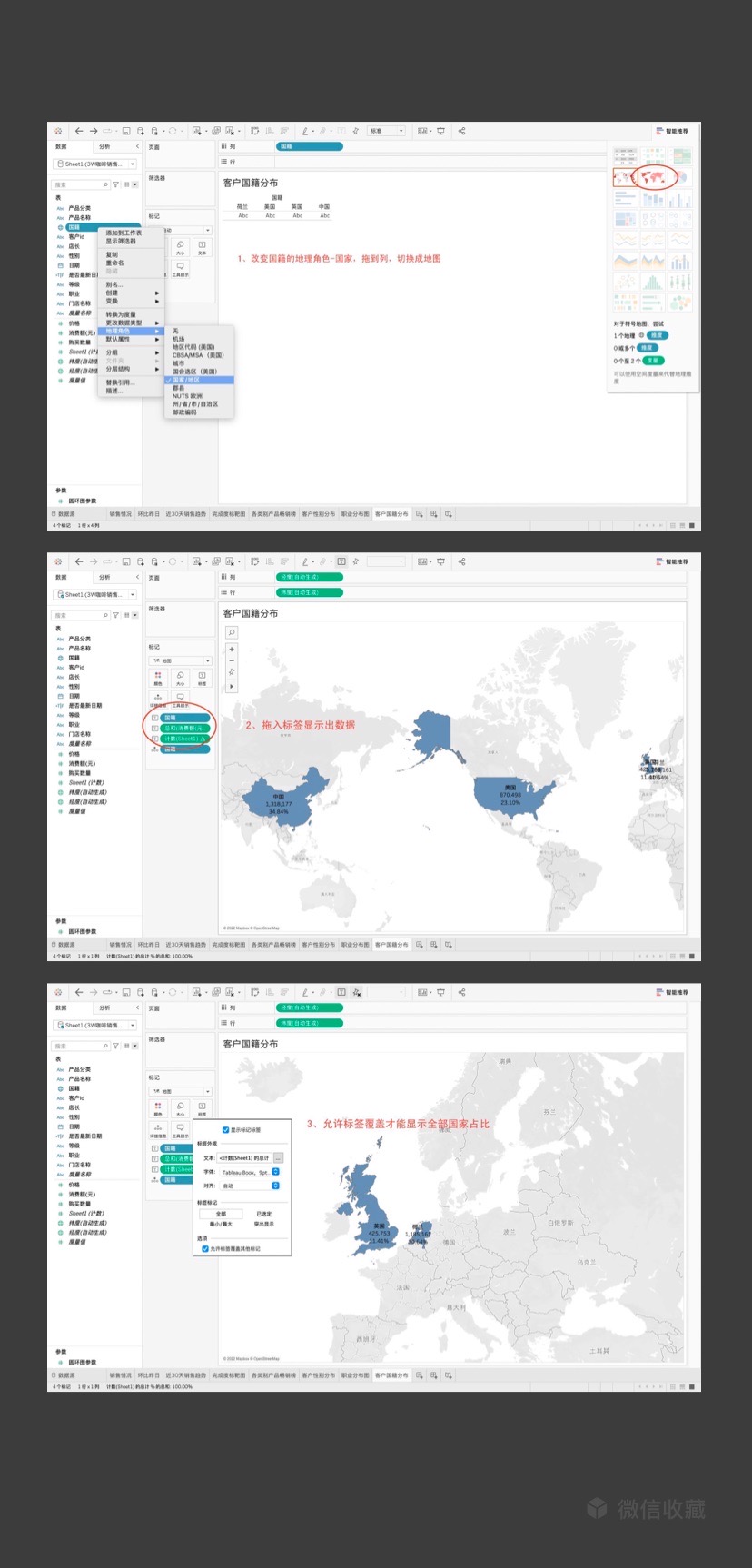
Task: Click the 标签 mark card in middle screenshot
Action: click(x=202, y=678)
